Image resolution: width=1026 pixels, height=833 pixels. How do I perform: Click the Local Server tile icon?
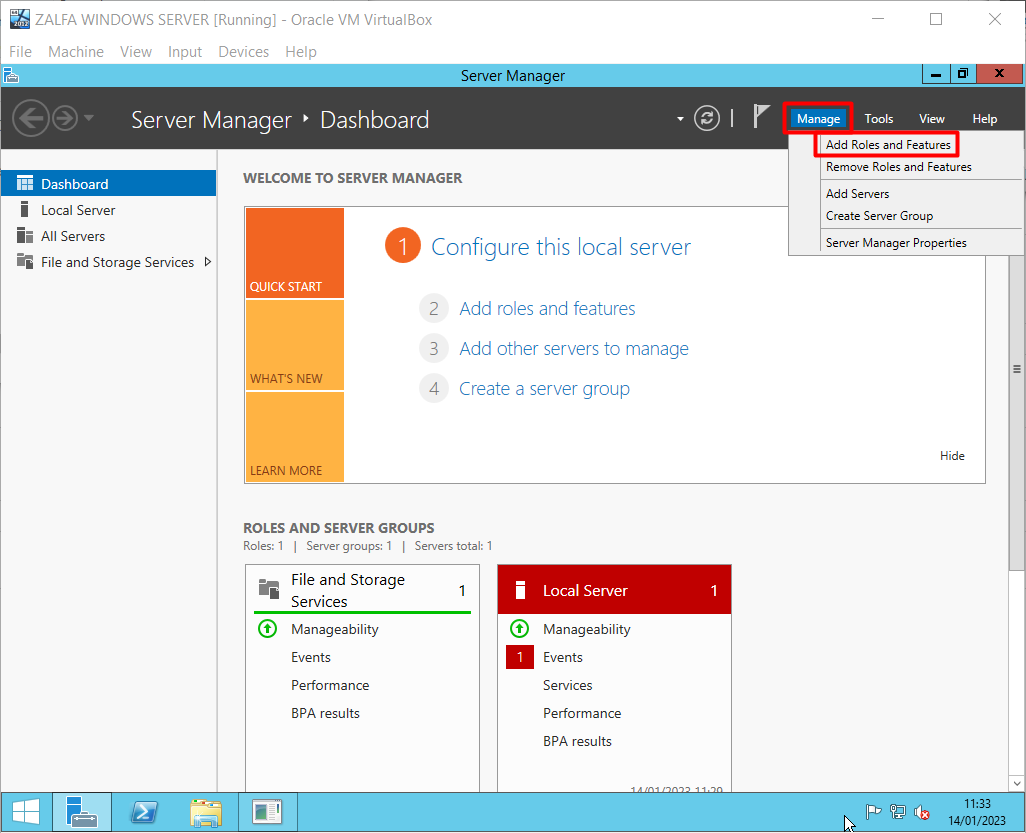tap(520, 590)
